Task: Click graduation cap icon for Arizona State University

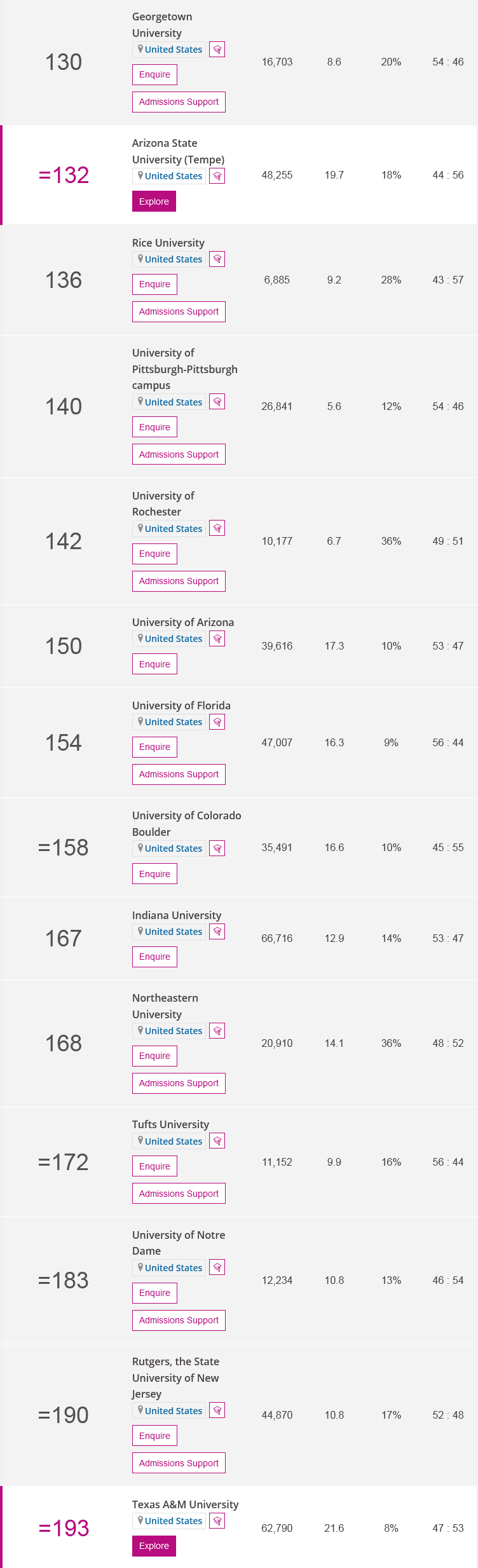Action: [x=217, y=176]
